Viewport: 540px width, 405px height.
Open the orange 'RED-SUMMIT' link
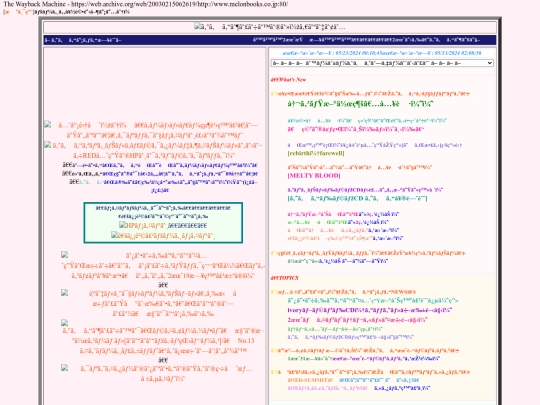pyautogui.click(x=310, y=380)
